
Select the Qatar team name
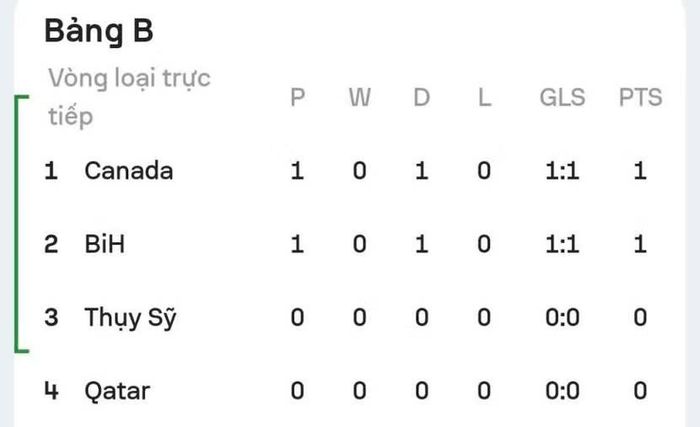point(117,392)
